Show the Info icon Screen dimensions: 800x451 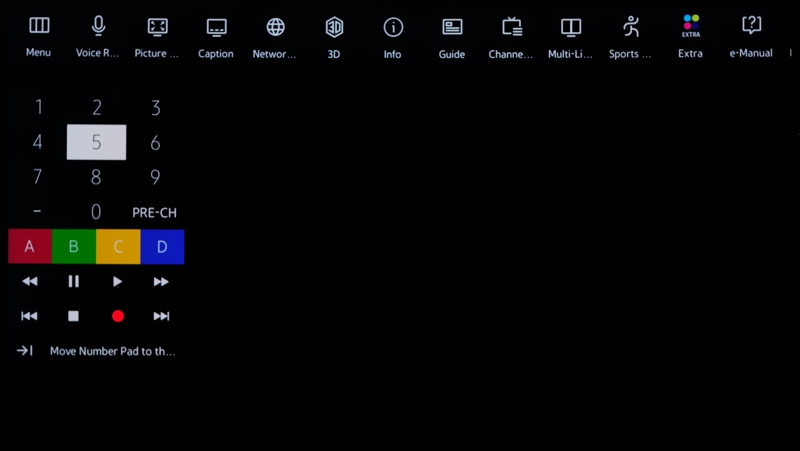tap(393, 27)
